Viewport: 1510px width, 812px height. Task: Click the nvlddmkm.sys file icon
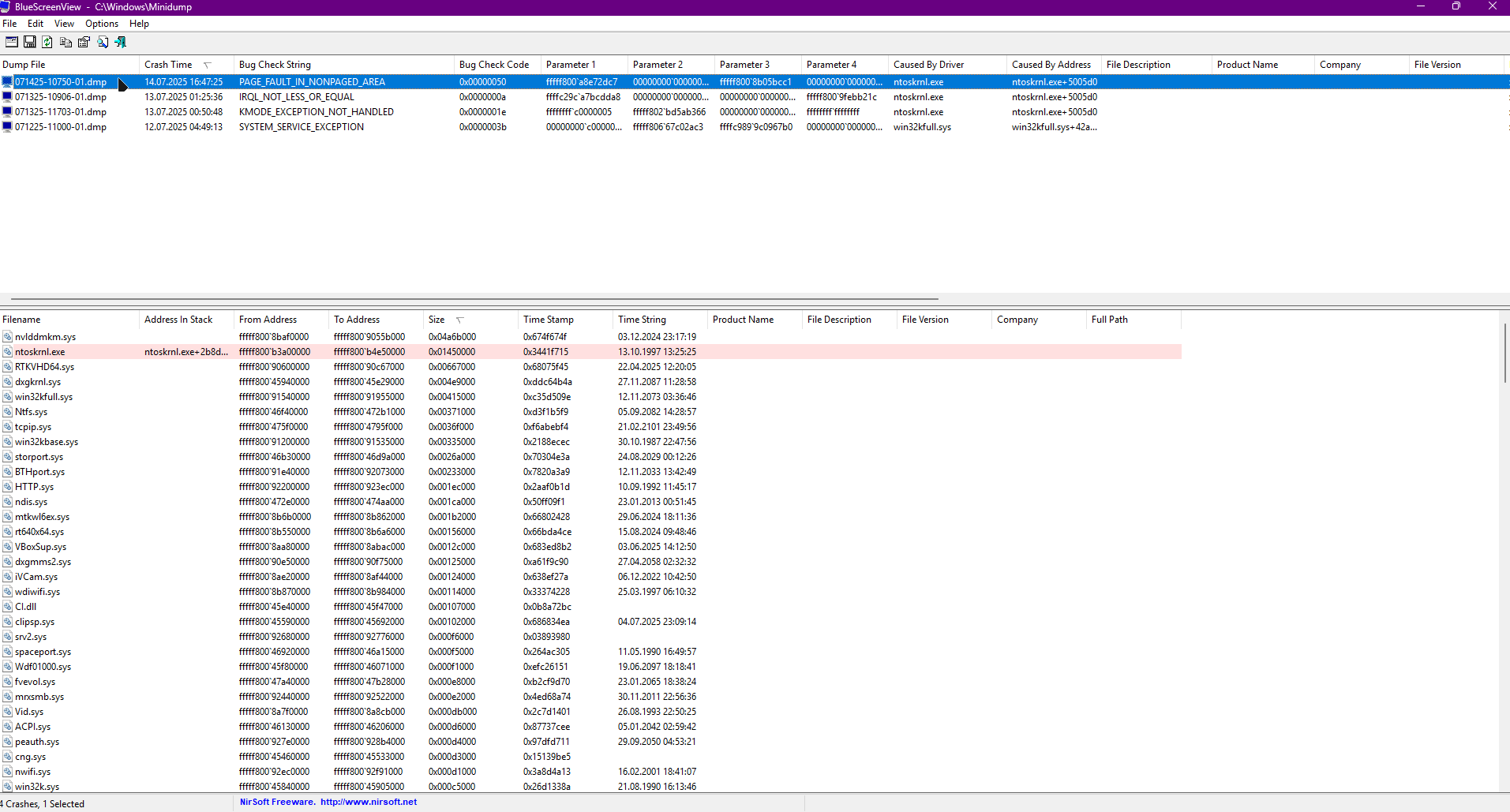pyautogui.click(x=7, y=337)
